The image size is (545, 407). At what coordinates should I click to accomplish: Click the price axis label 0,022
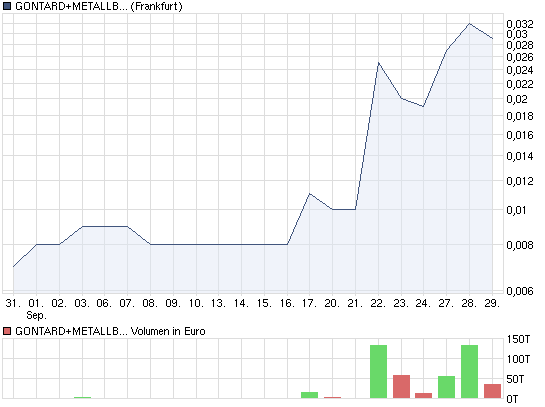pyautogui.click(x=520, y=84)
